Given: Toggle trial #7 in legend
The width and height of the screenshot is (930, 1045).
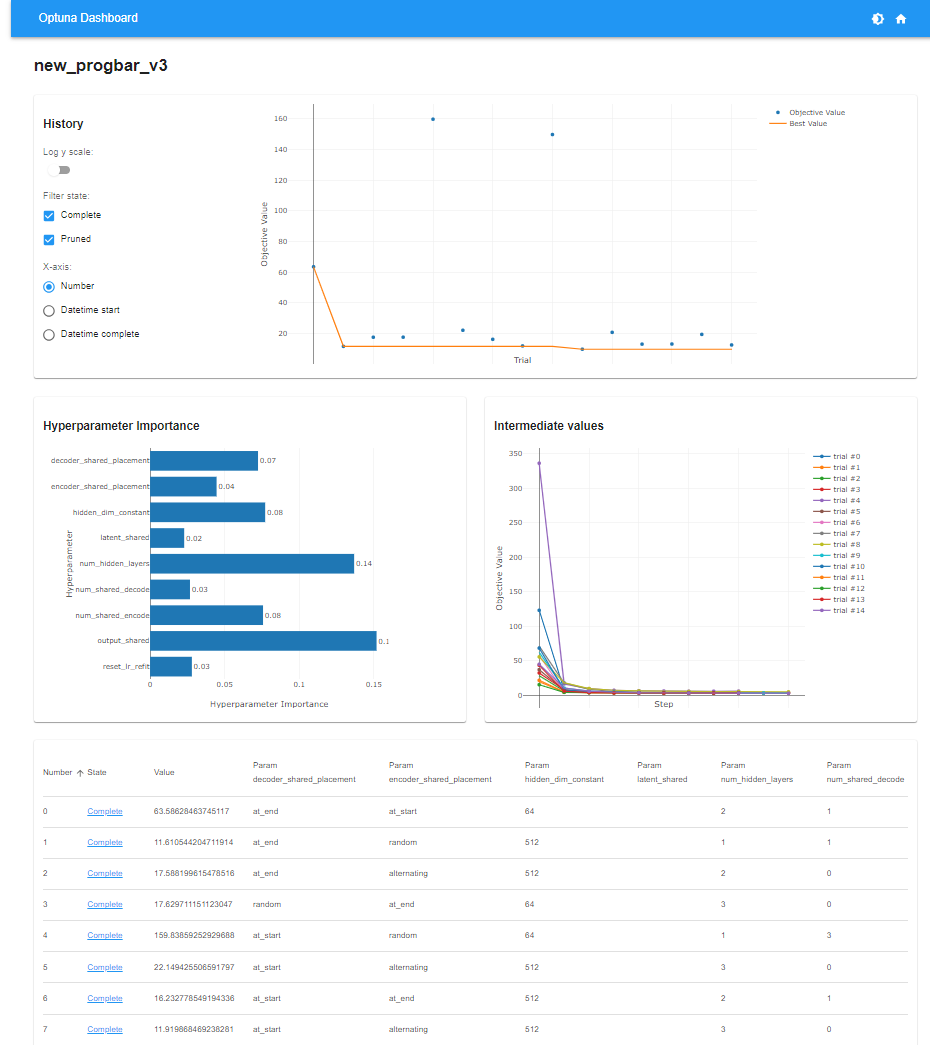Looking at the screenshot, I should coord(837,533).
